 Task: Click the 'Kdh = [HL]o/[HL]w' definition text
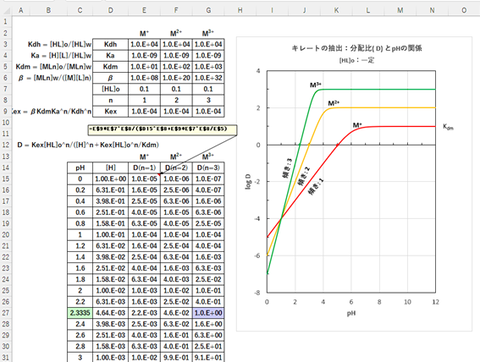pyautogui.click(x=60, y=44)
